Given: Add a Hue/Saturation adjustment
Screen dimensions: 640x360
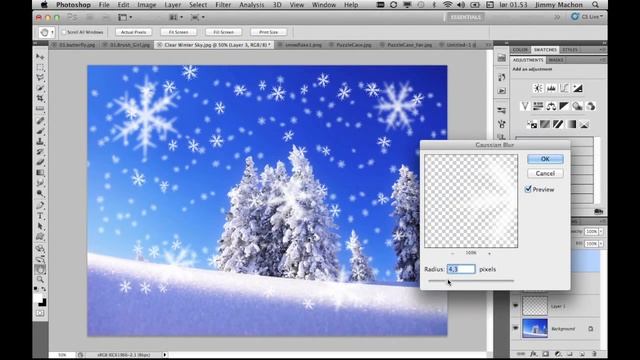Looking at the screenshot, I should point(538,106).
